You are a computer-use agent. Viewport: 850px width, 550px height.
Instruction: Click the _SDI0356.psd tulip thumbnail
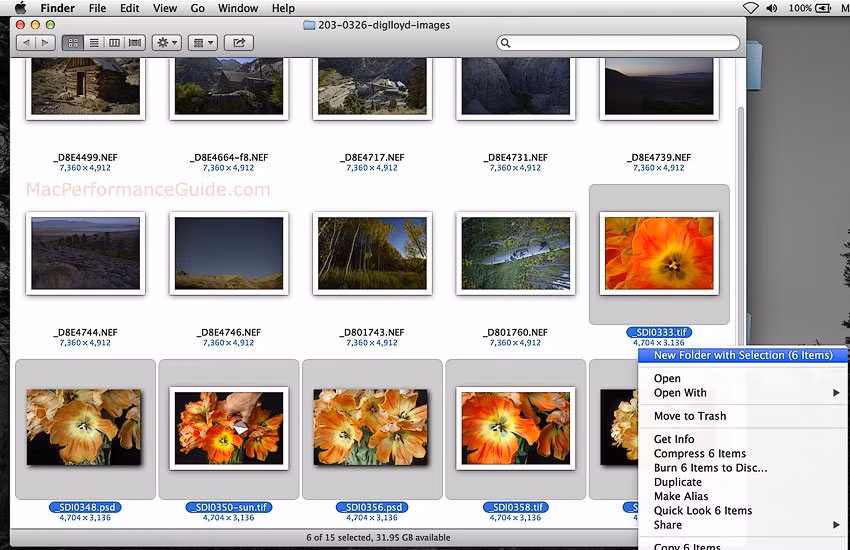[x=371, y=427]
